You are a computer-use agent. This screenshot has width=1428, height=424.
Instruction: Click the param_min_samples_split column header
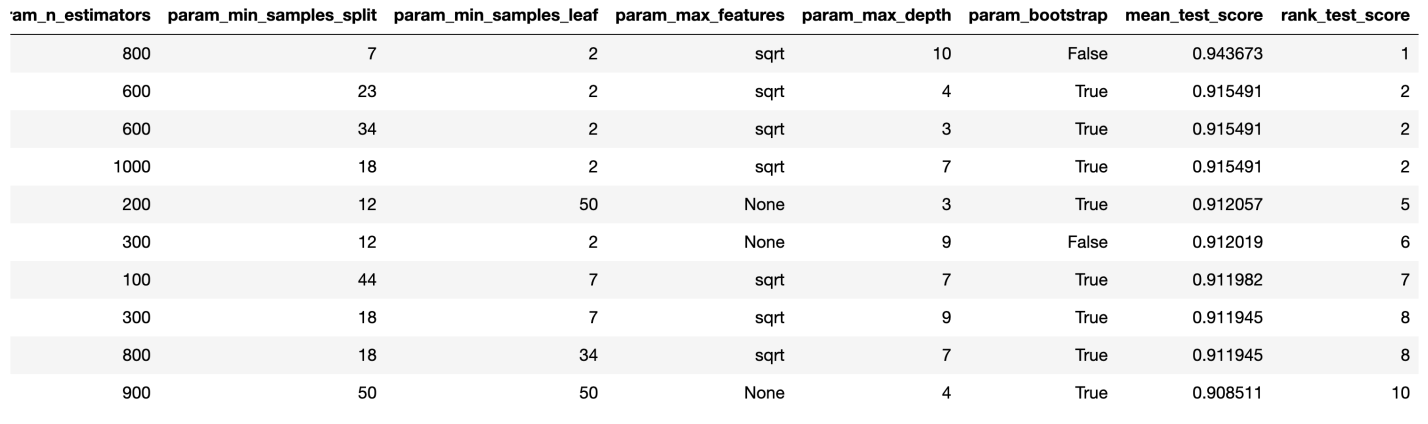point(272,18)
